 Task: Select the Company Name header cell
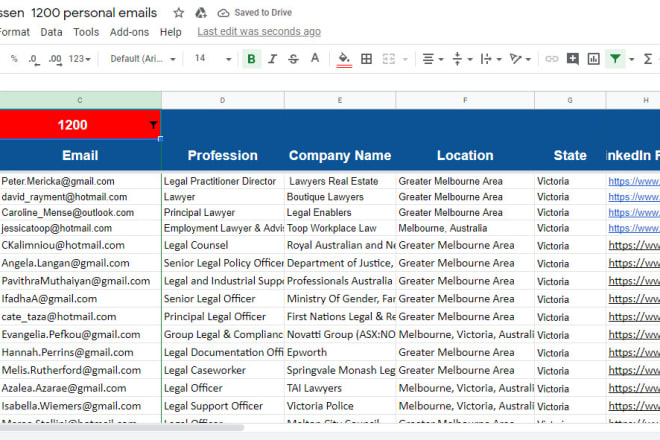340,155
